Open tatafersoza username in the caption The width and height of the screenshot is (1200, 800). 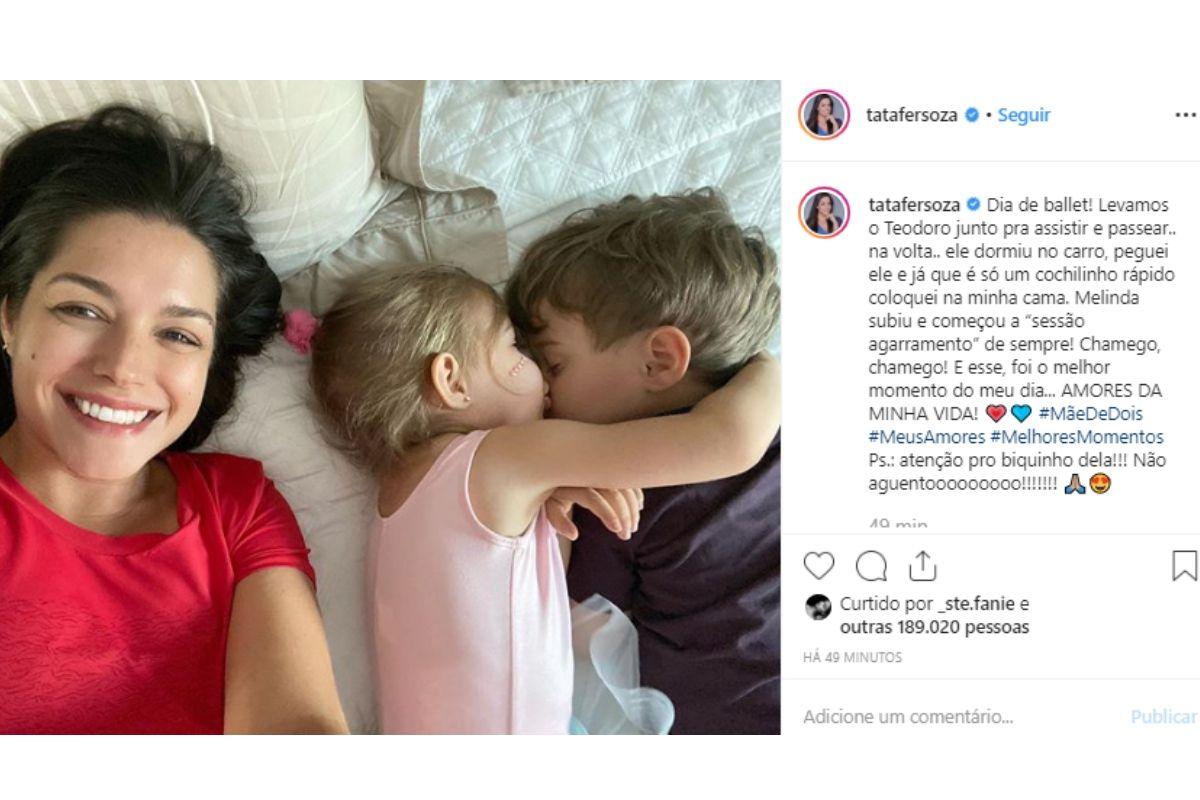click(x=913, y=205)
